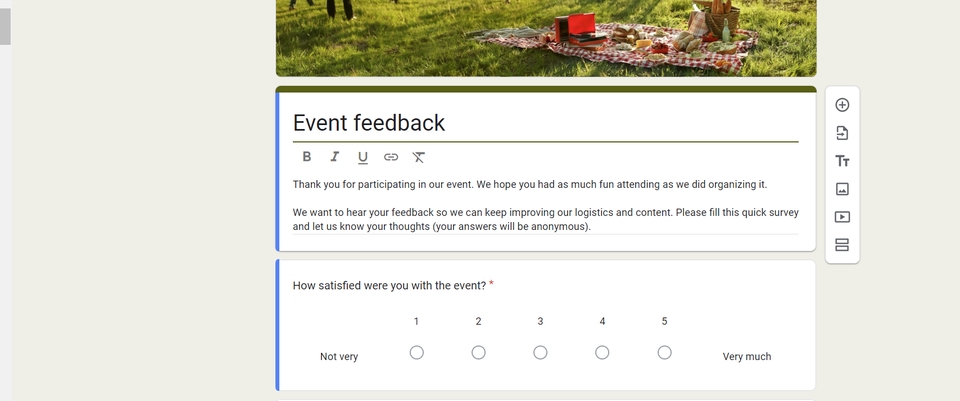The width and height of the screenshot is (960, 401).
Task: Choose rating 3 radio button
Action: tap(541, 352)
